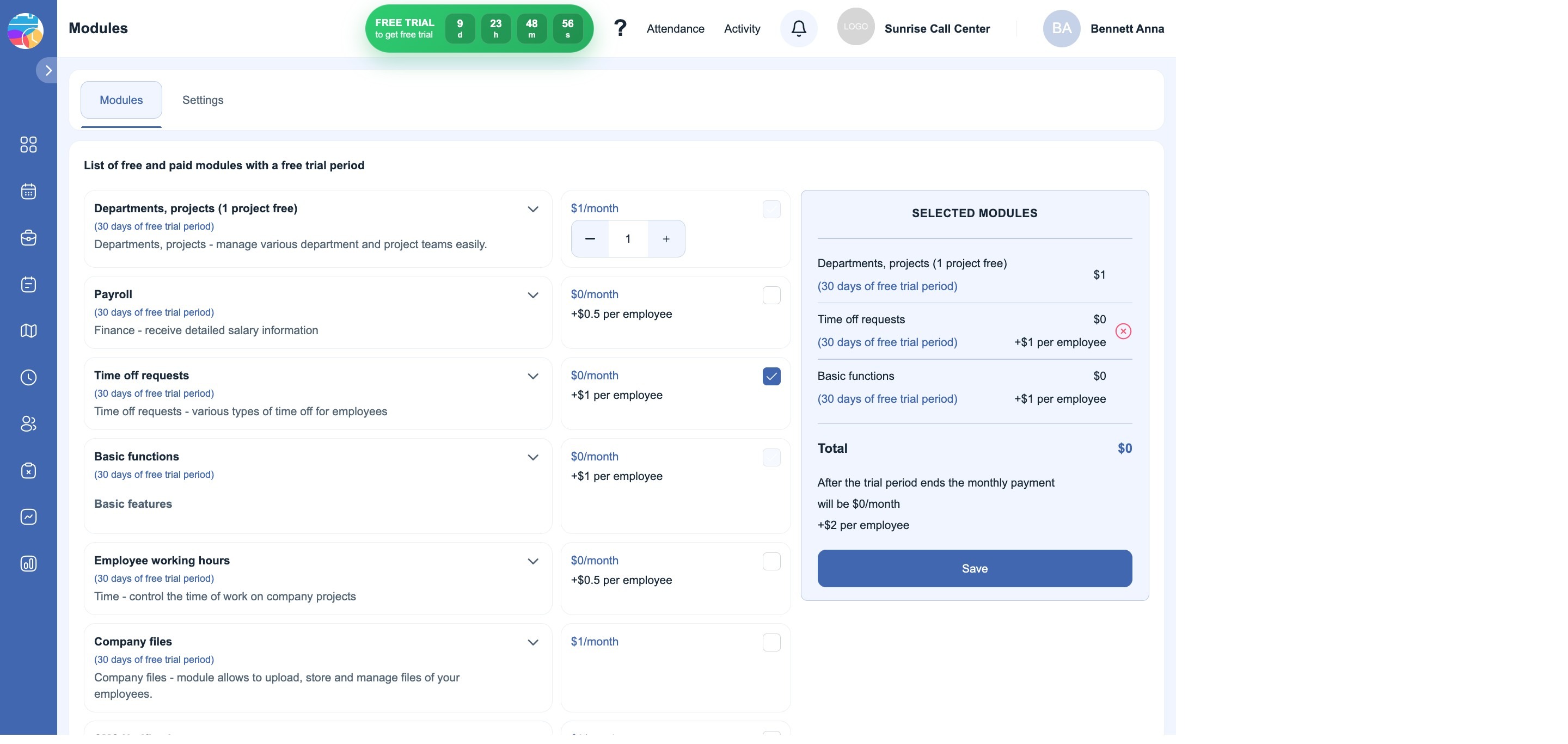
Task: Open the briefcase icon in sidebar
Action: click(x=29, y=238)
